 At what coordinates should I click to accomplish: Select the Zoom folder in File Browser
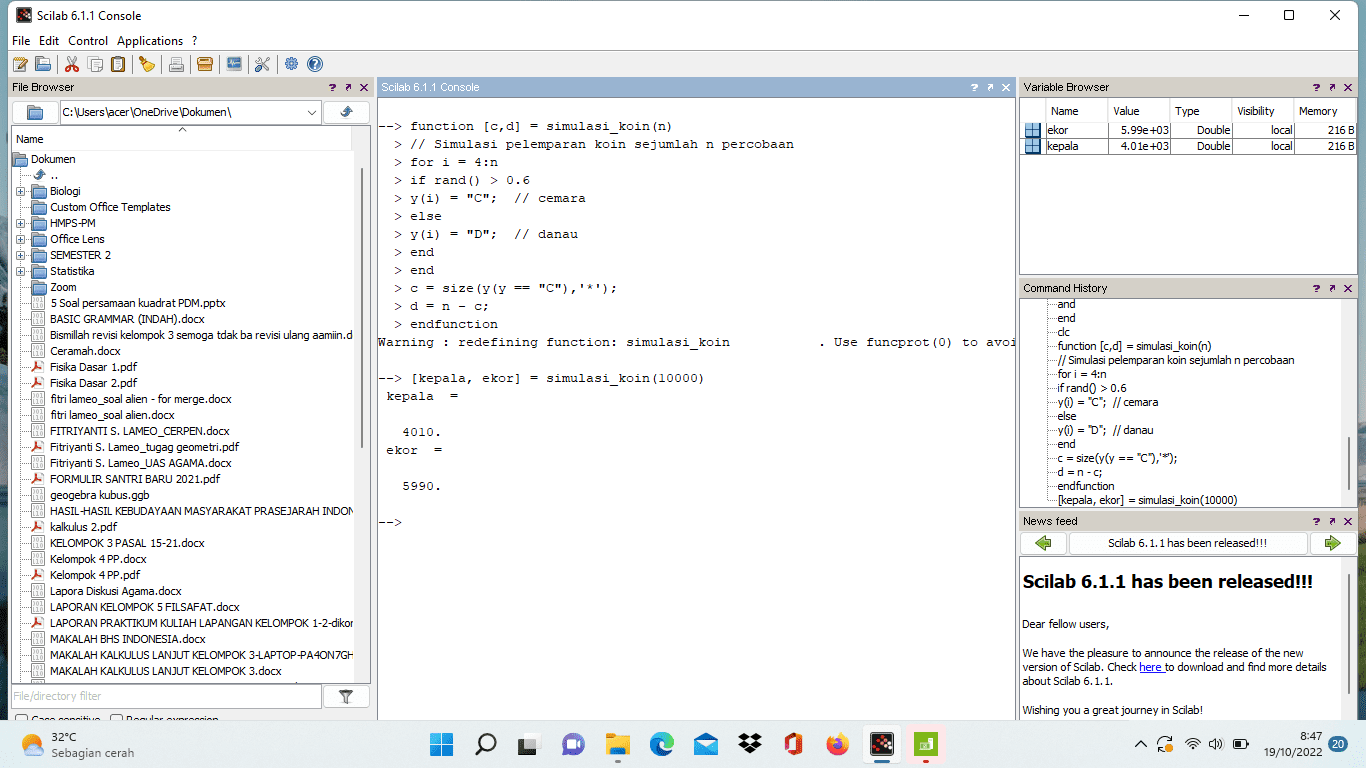pos(63,287)
